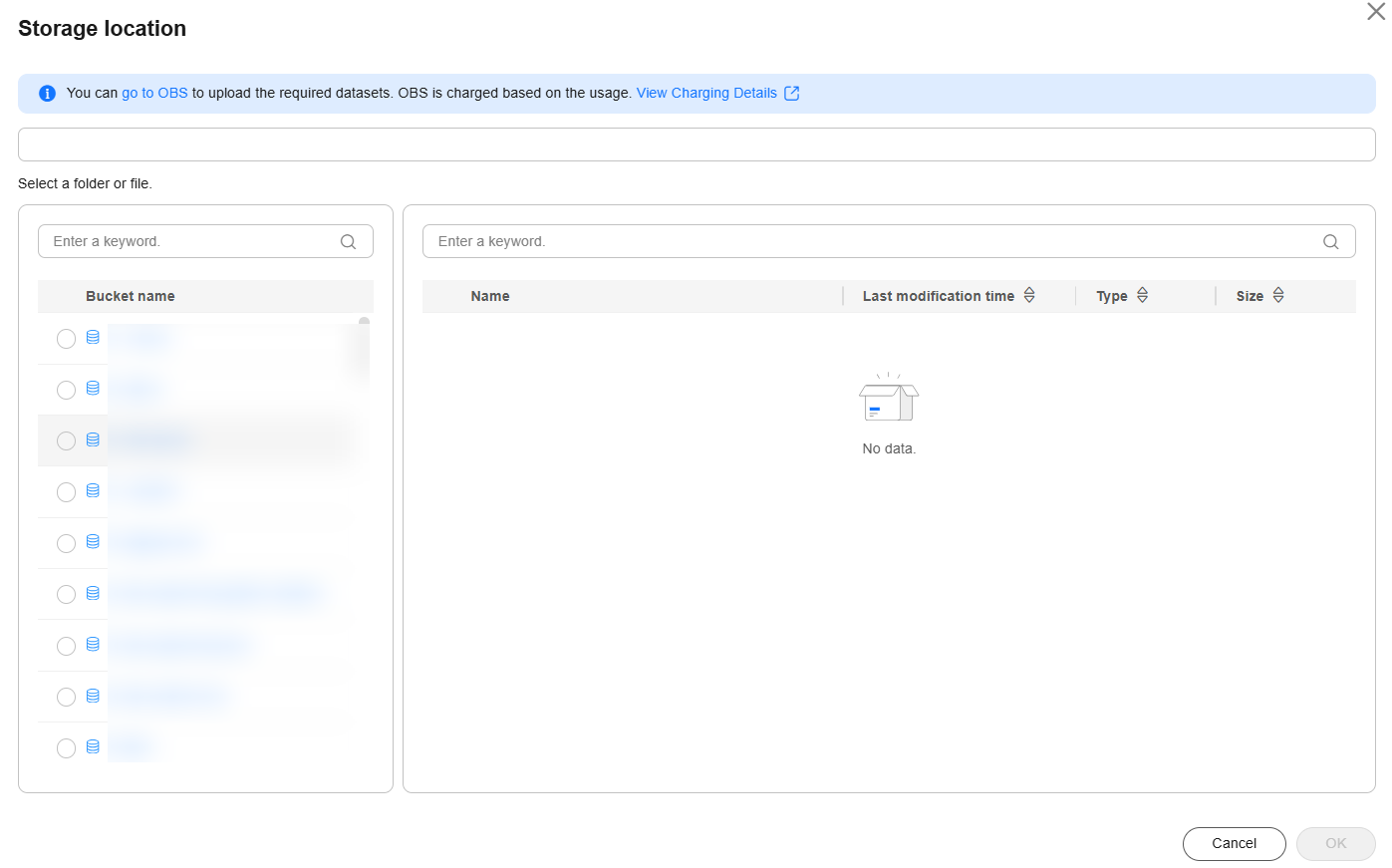
Task: Click the empty box 'No data' illustration
Action: (x=889, y=398)
